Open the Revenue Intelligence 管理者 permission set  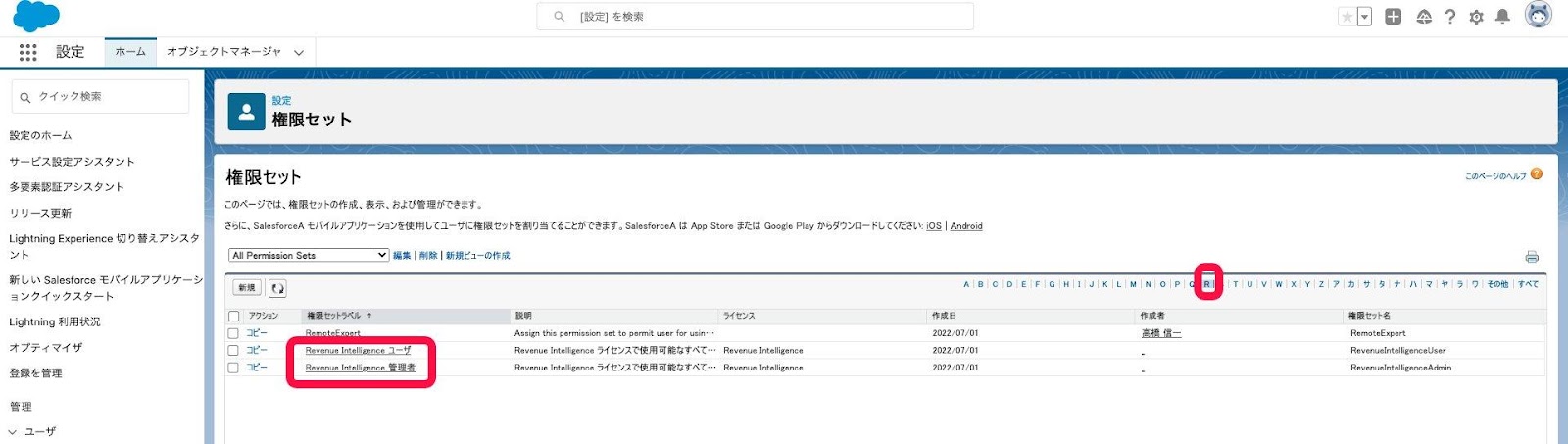point(361,368)
